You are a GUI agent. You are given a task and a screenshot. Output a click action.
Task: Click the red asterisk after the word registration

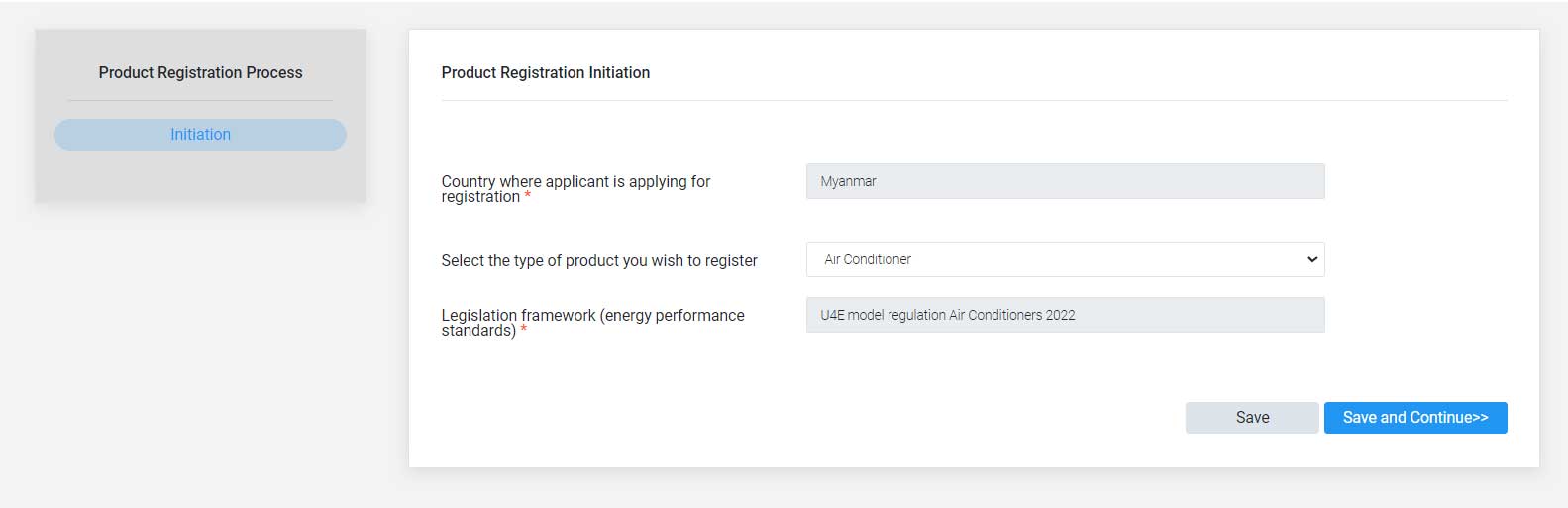point(528,197)
